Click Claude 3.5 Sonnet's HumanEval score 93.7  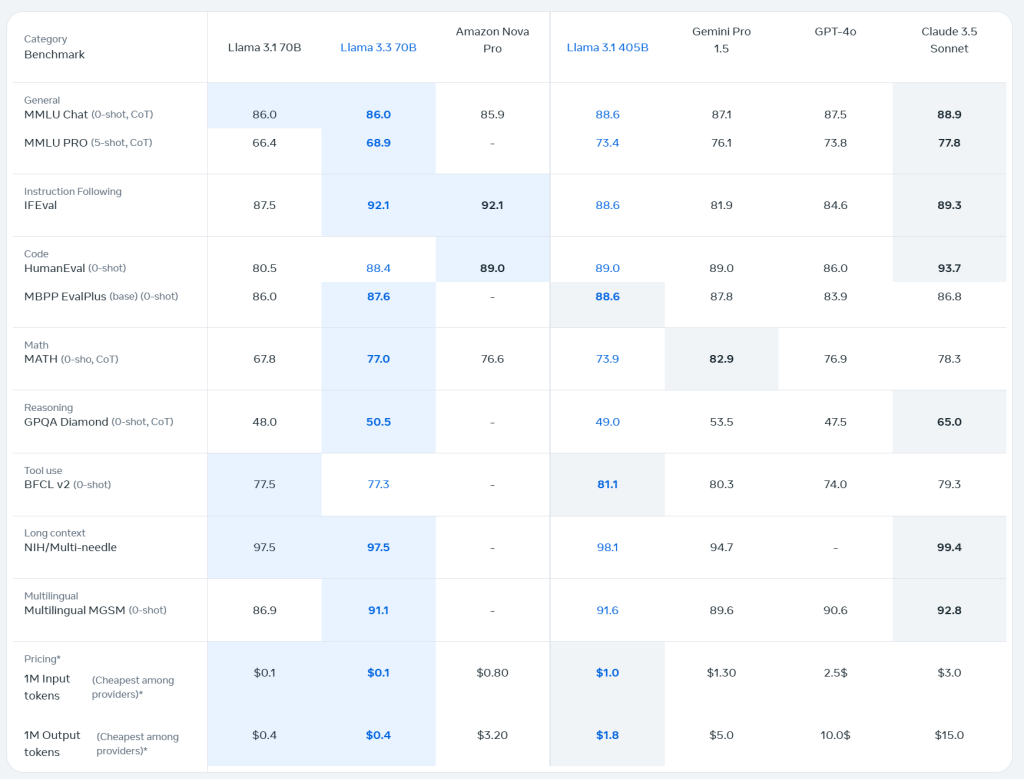coord(949,268)
